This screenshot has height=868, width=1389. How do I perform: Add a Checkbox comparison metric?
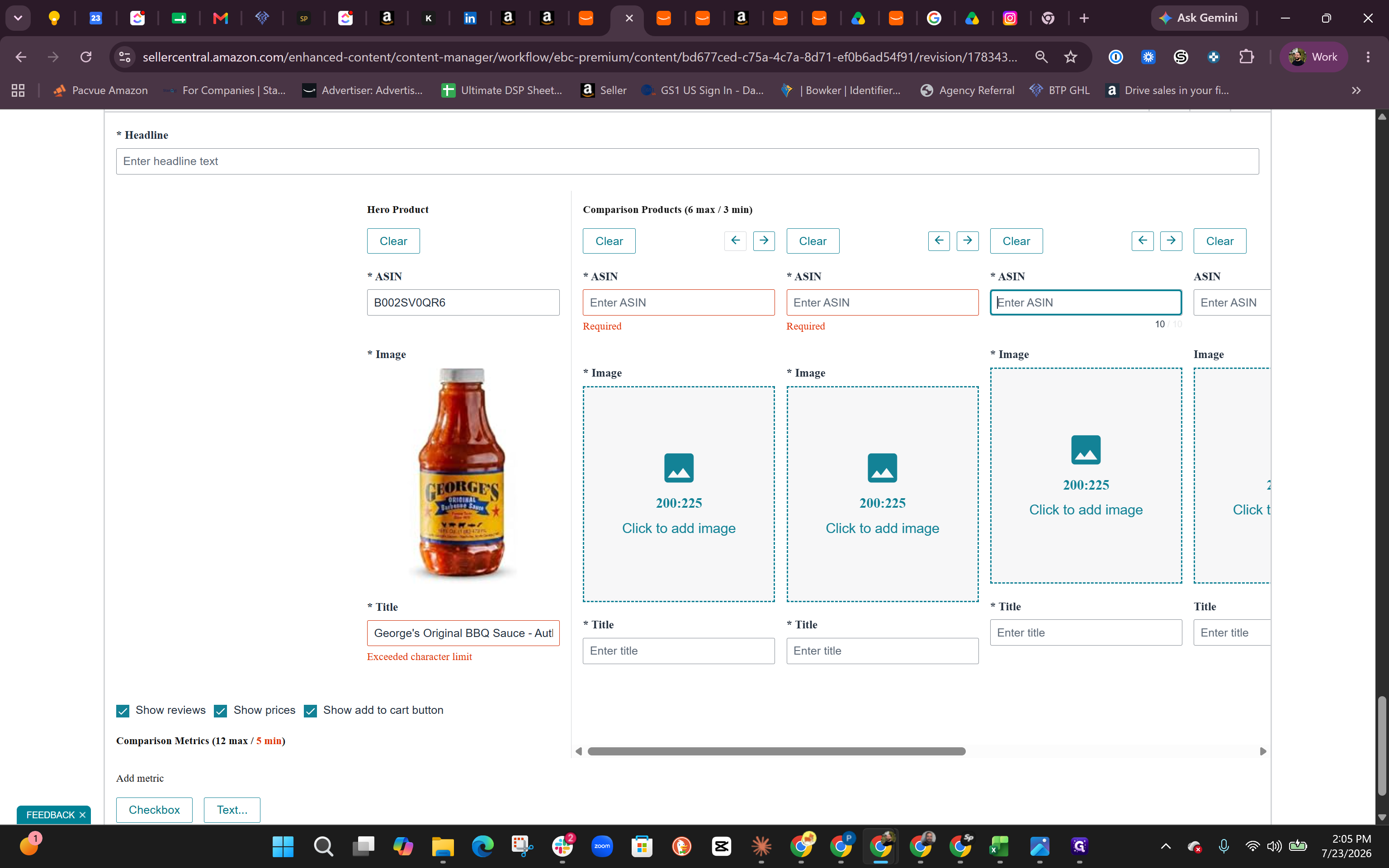coord(154,810)
